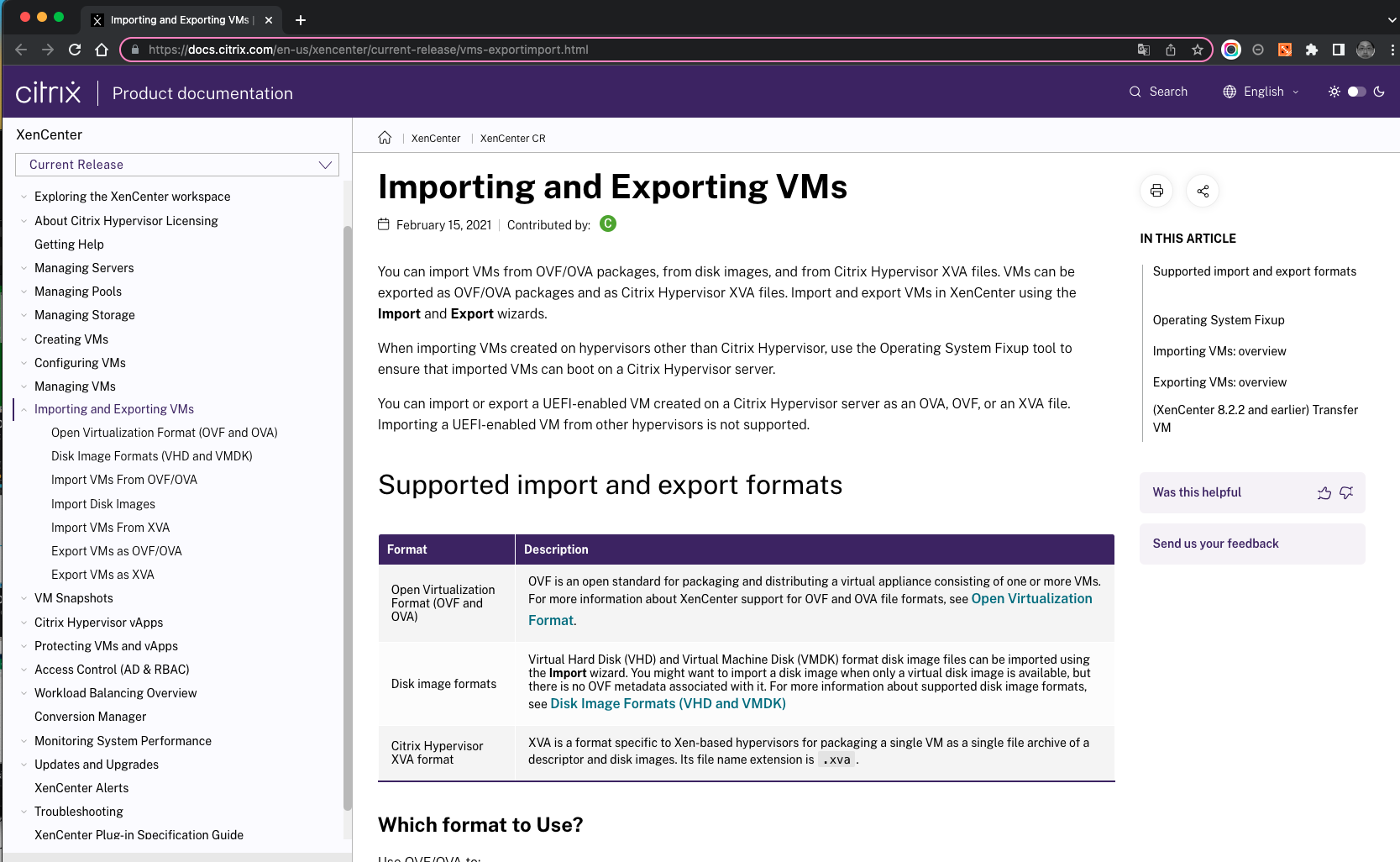Open Disk Image Formats (VHD and VMDK) sidebar entry
Screen dimensions: 1400x862
pyautogui.click(x=152, y=456)
